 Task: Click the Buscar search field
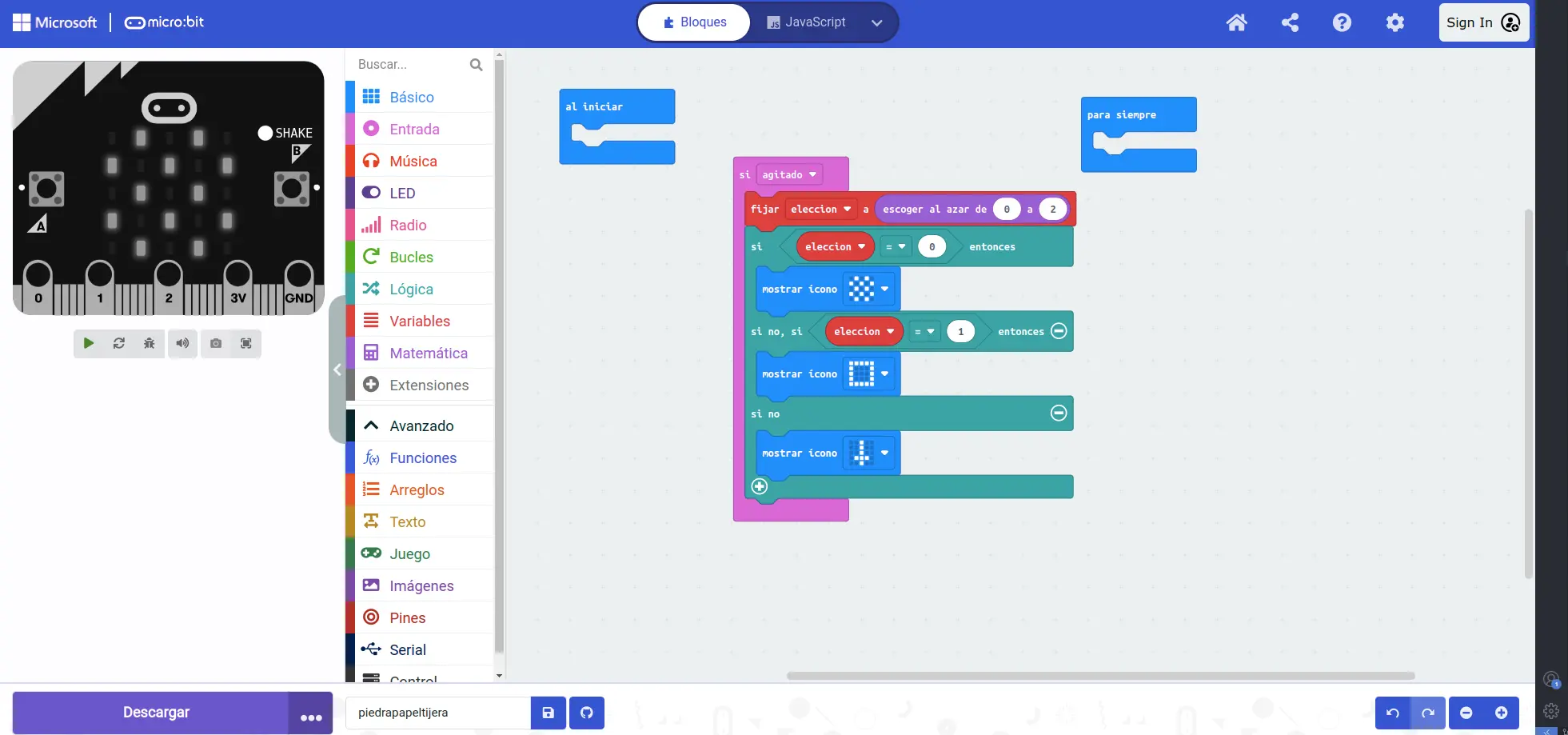pos(411,65)
